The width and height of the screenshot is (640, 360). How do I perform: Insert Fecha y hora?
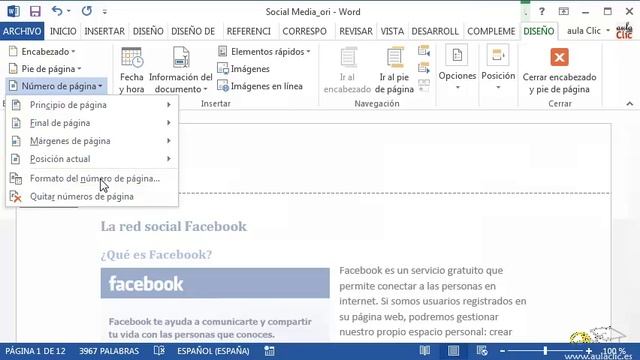[131, 70]
